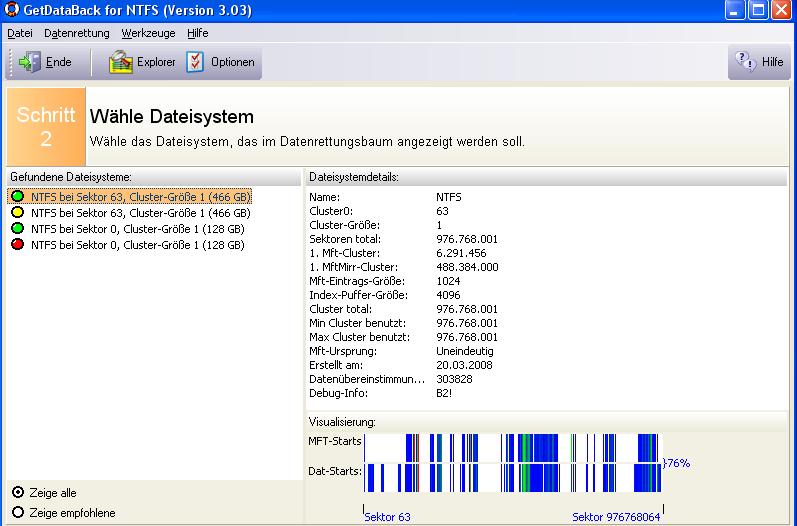
Task: Click the yellow status dot icon
Action: (18, 212)
